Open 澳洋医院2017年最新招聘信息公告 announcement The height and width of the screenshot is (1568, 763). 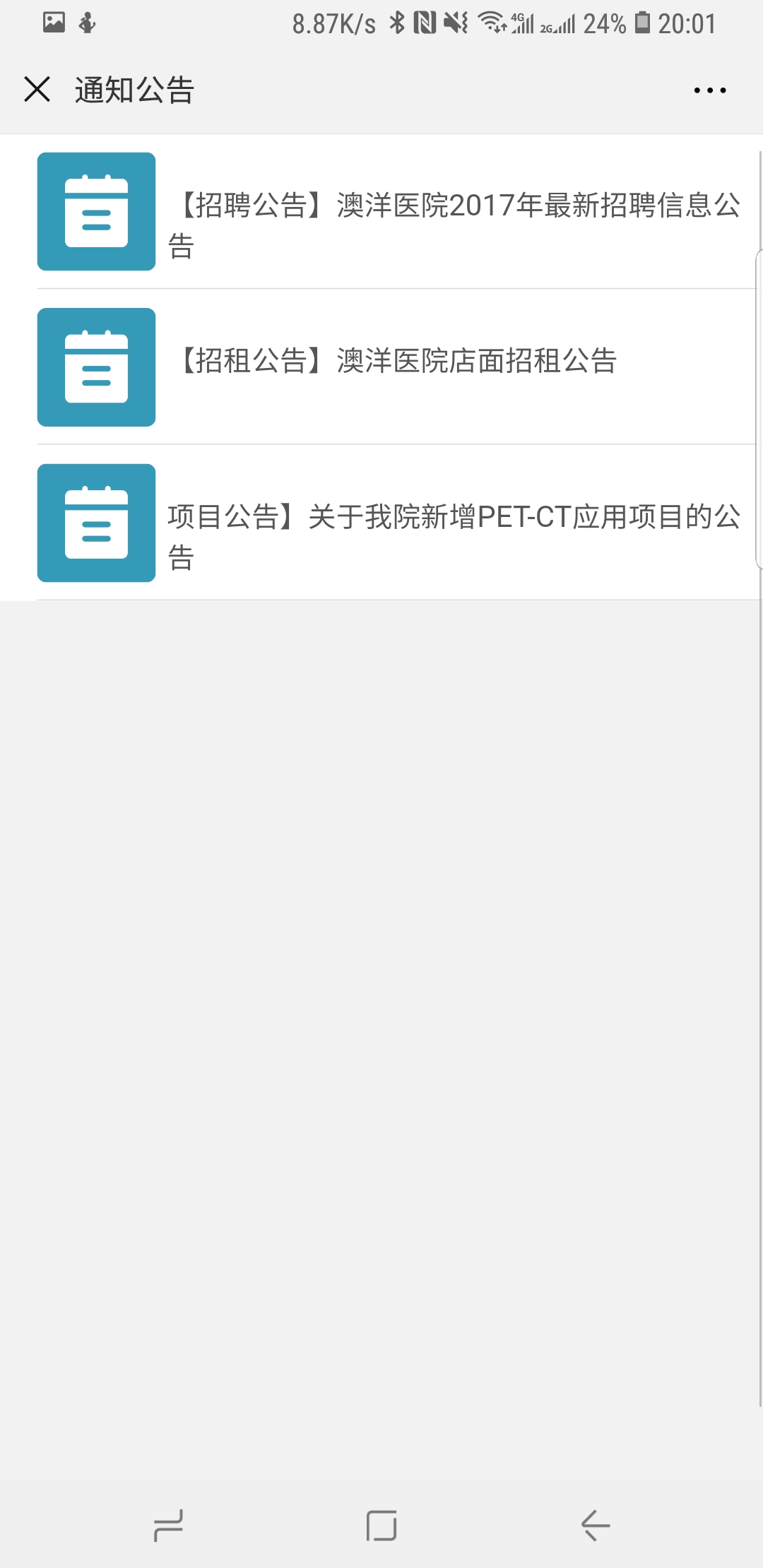[x=454, y=225]
